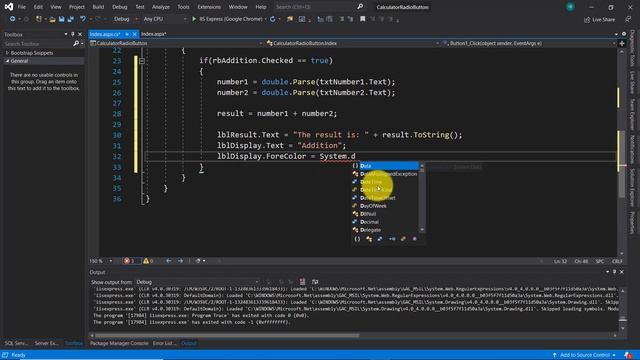640x360 pixels.
Task: Close the Toolbox panel
Action: [x=80, y=34]
